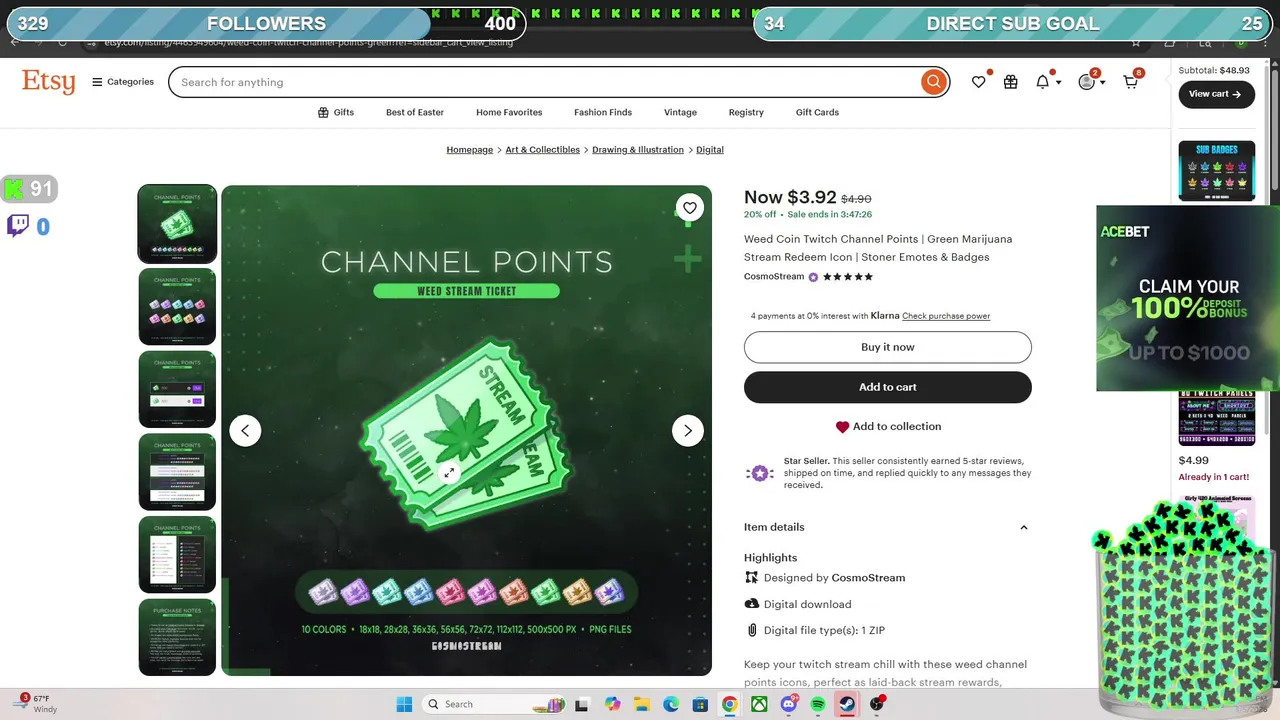The width and height of the screenshot is (1280, 720).
Task: Click the original $4.90 strikethrough price
Action: 856,199
